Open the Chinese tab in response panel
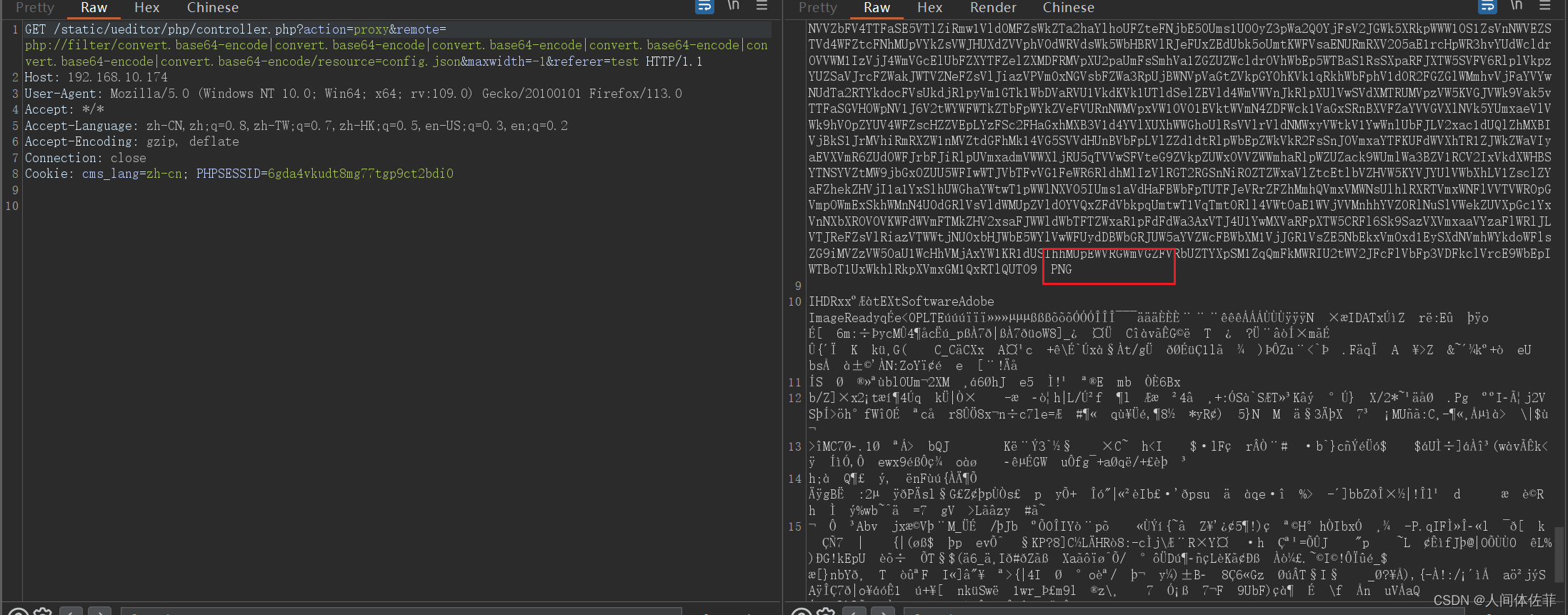The width and height of the screenshot is (1568, 615). click(1069, 8)
